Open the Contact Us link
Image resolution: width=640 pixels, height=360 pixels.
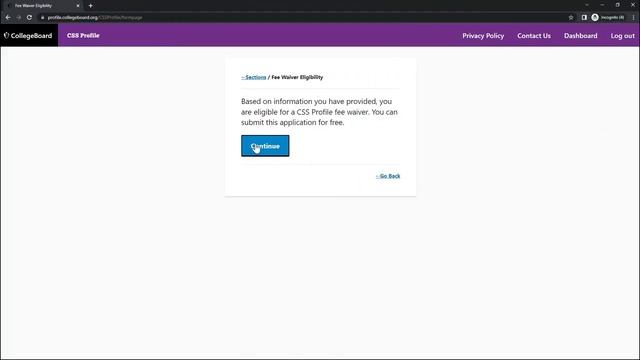(x=534, y=36)
